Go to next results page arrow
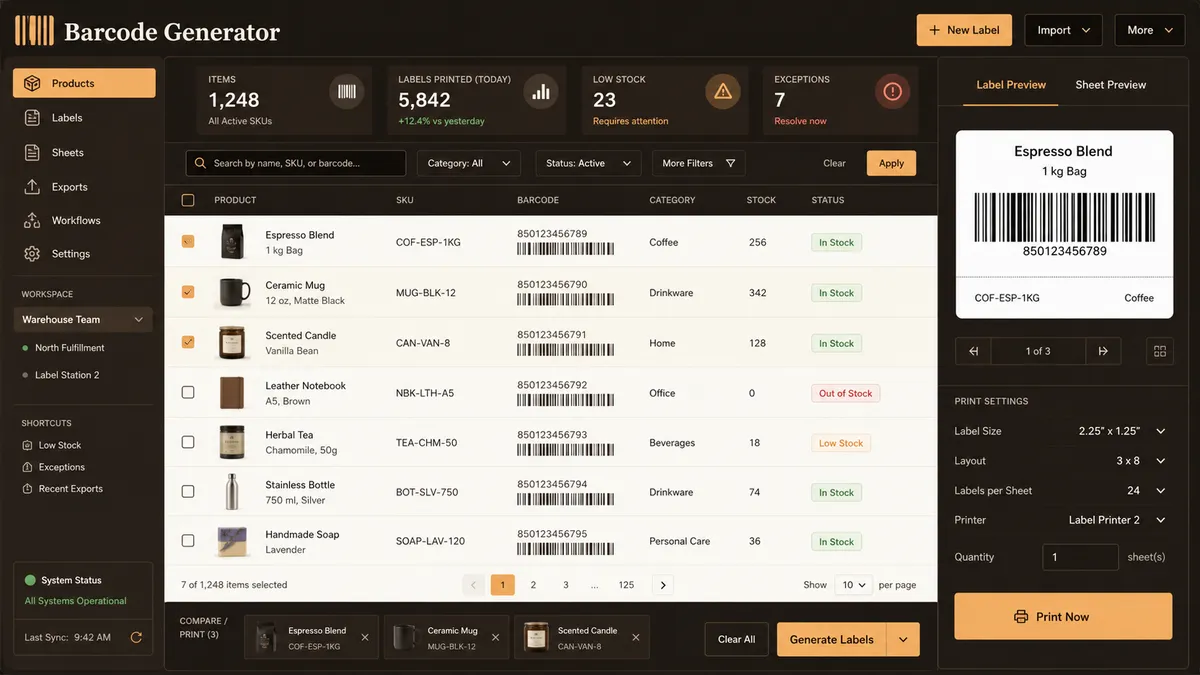The height and width of the screenshot is (675, 1200). pos(663,585)
